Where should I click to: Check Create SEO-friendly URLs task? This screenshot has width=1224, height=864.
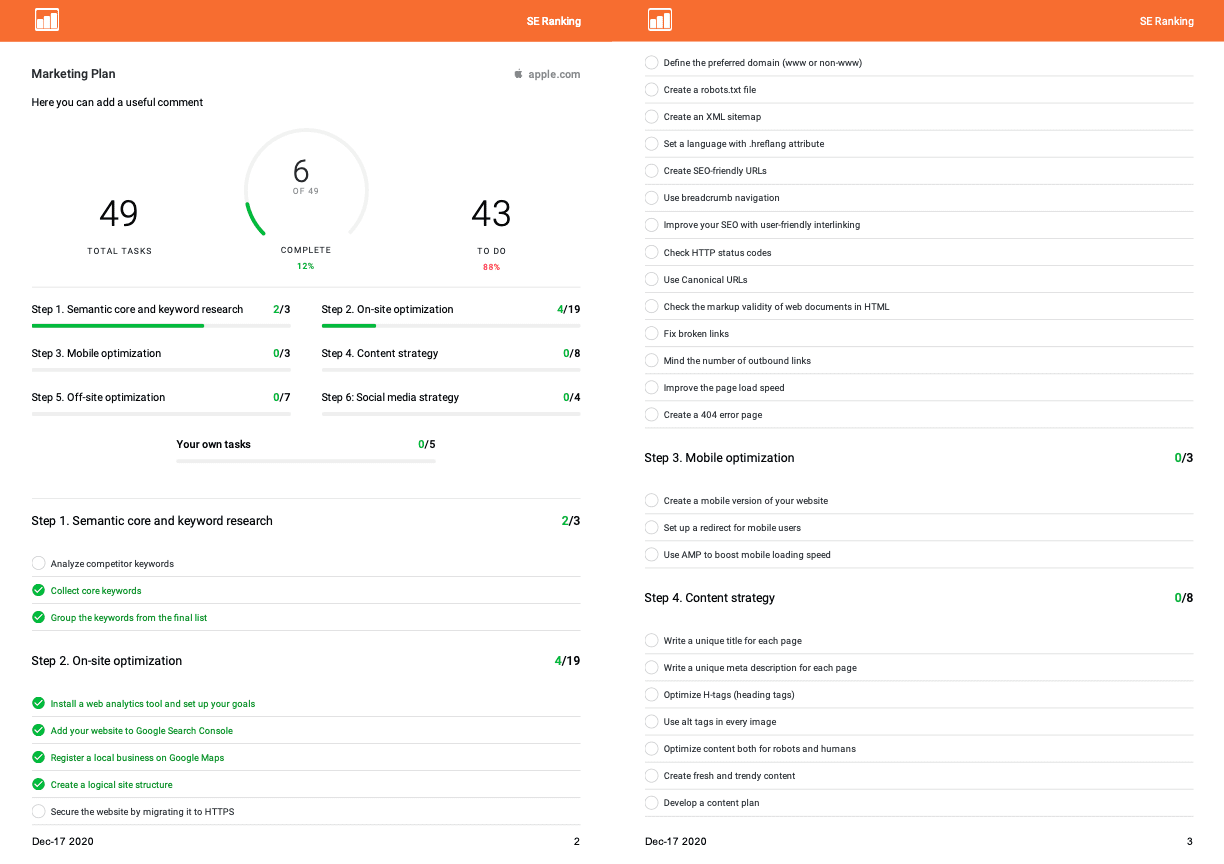click(652, 170)
